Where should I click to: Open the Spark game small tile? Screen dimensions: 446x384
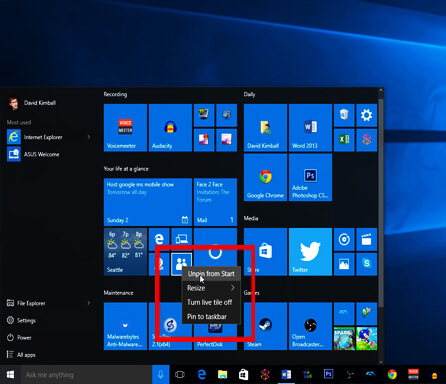[344, 339]
